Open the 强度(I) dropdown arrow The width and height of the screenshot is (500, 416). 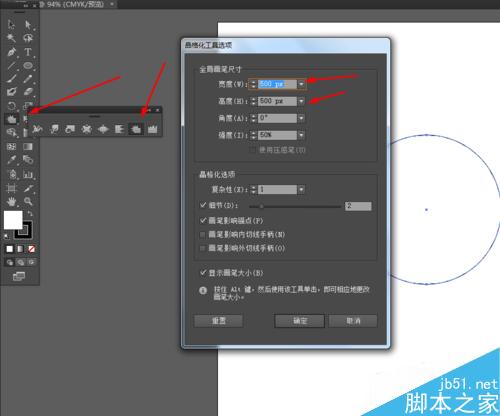click(x=301, y=135)
